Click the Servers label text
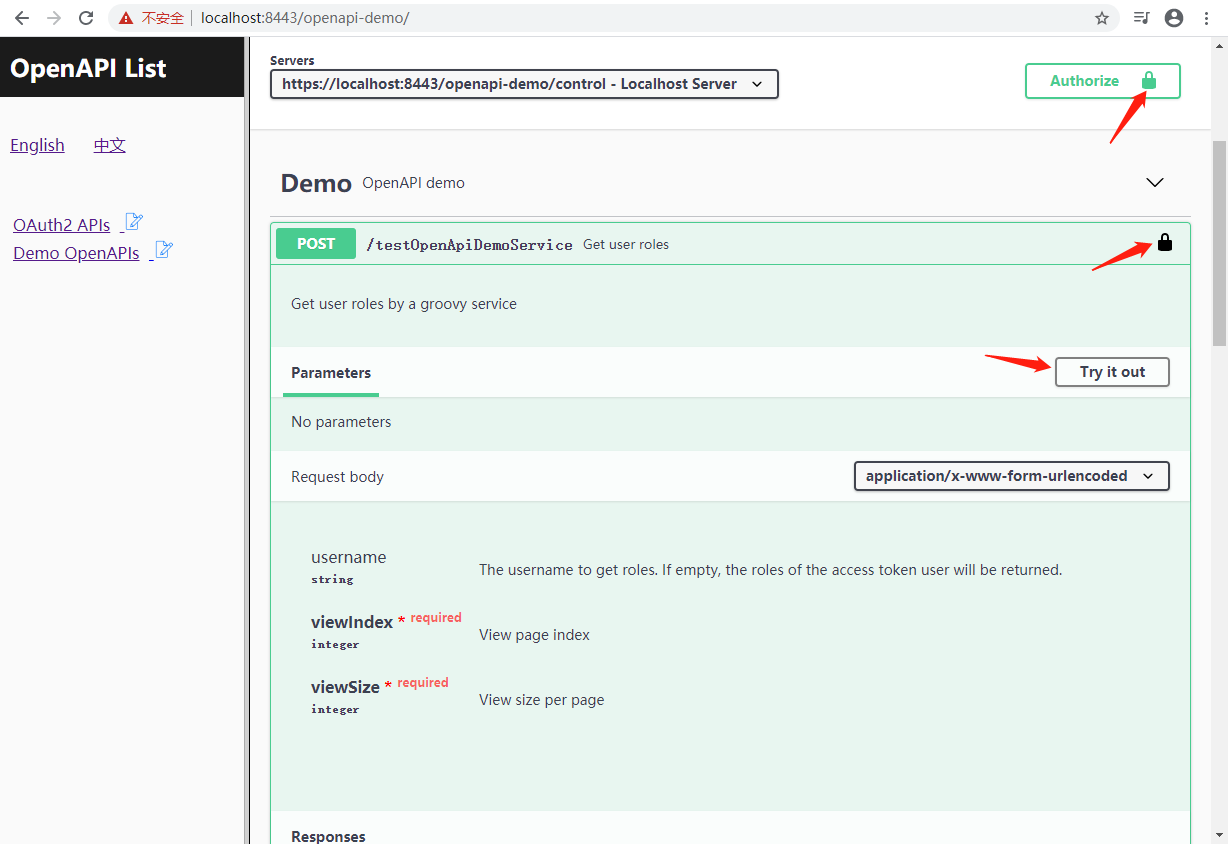Screen dimensions: 1228x844 (292, 61)
